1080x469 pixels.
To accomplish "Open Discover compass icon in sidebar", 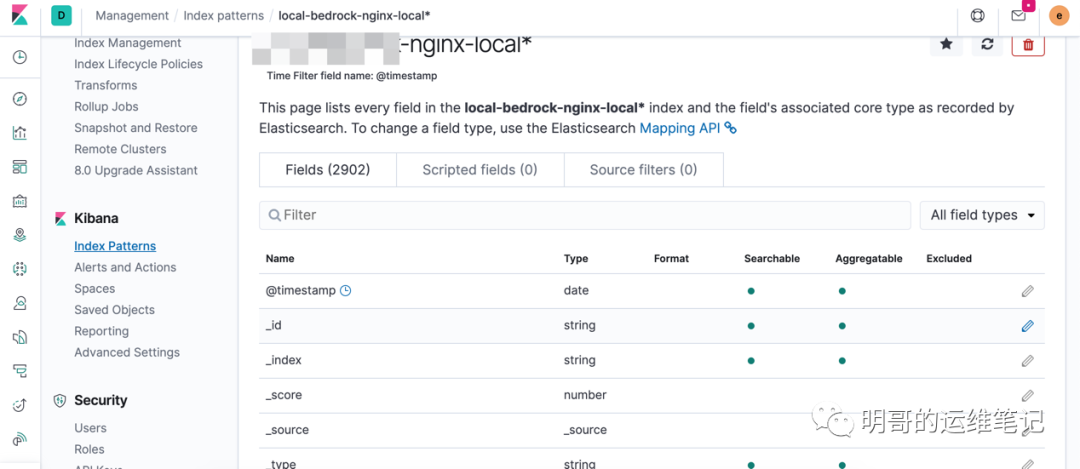I will (20, 99).
